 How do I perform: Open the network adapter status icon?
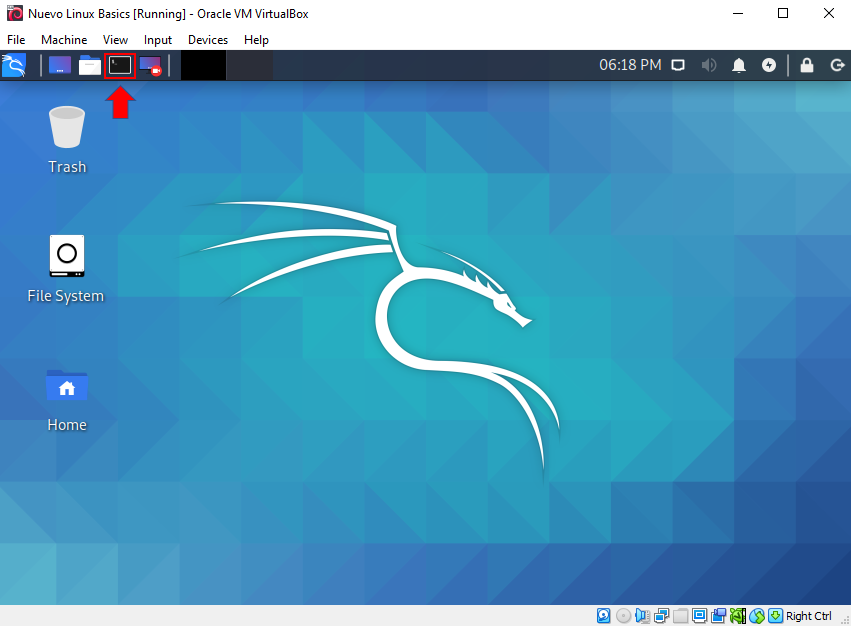[x=661, y=615]
